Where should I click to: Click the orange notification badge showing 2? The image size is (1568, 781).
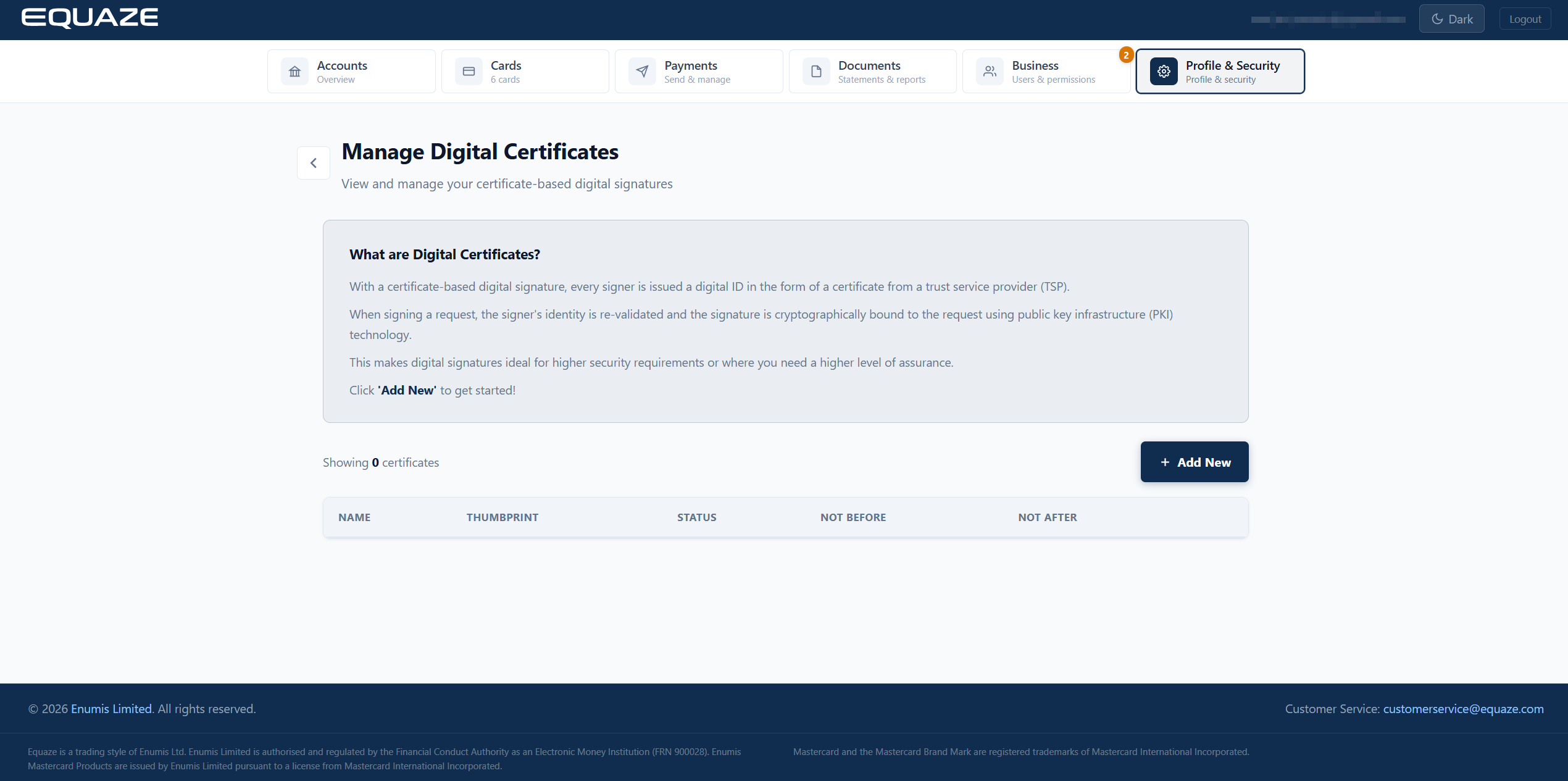tap(1126, 55)
